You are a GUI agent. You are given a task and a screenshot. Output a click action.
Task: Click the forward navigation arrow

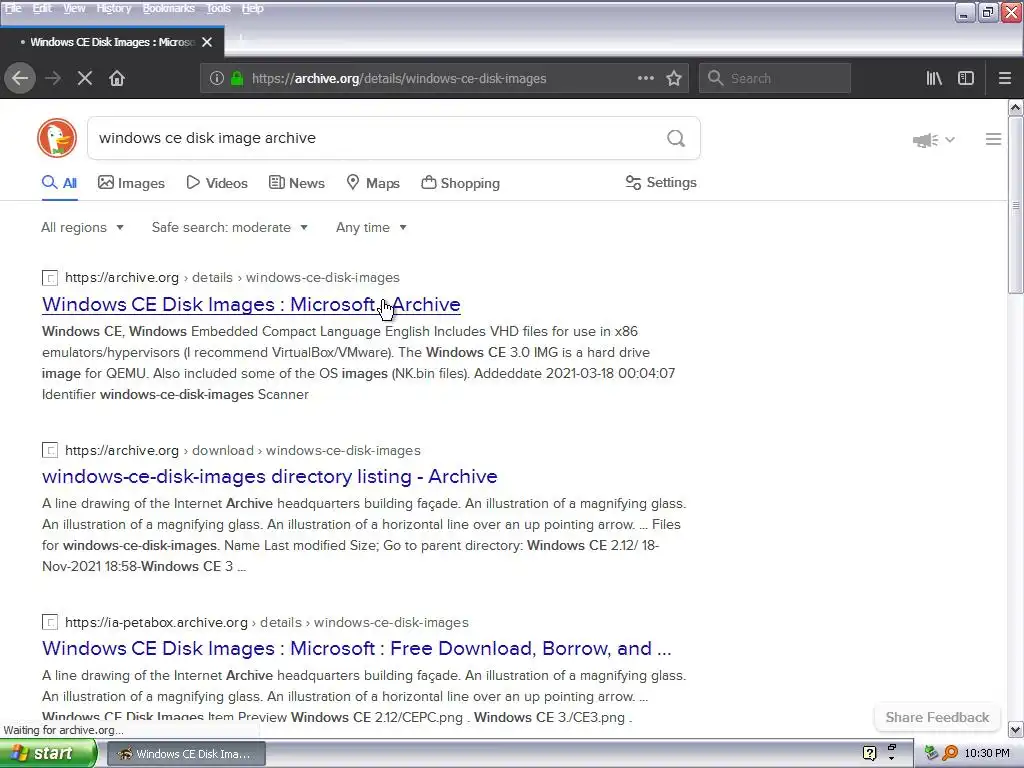tap(53, 78)
